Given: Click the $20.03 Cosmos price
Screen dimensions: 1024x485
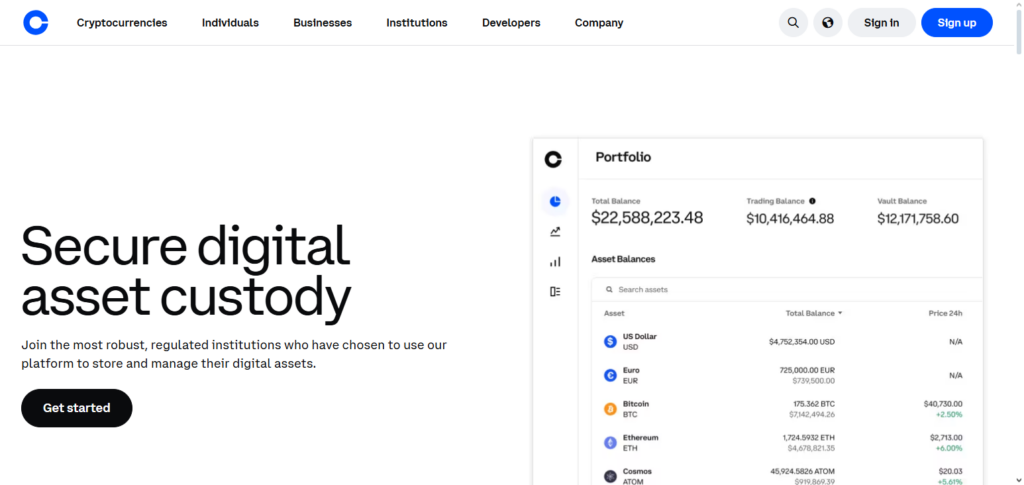Looking at the screenshot, I should pos(951,471).
